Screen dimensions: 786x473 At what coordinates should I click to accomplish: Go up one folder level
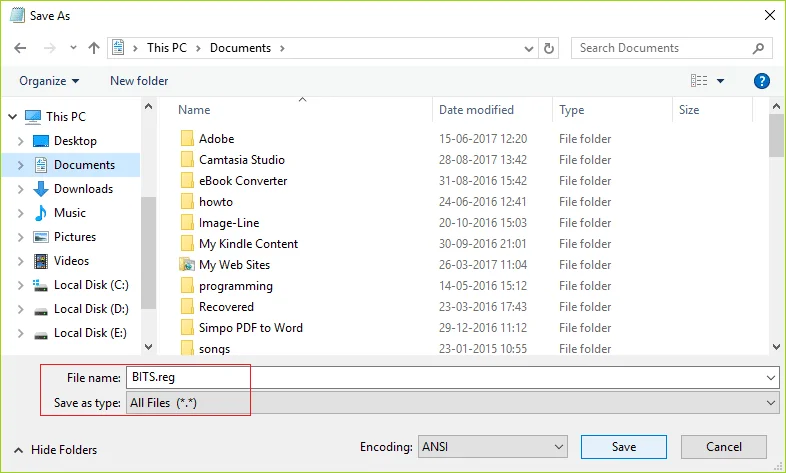pos(94,48)
